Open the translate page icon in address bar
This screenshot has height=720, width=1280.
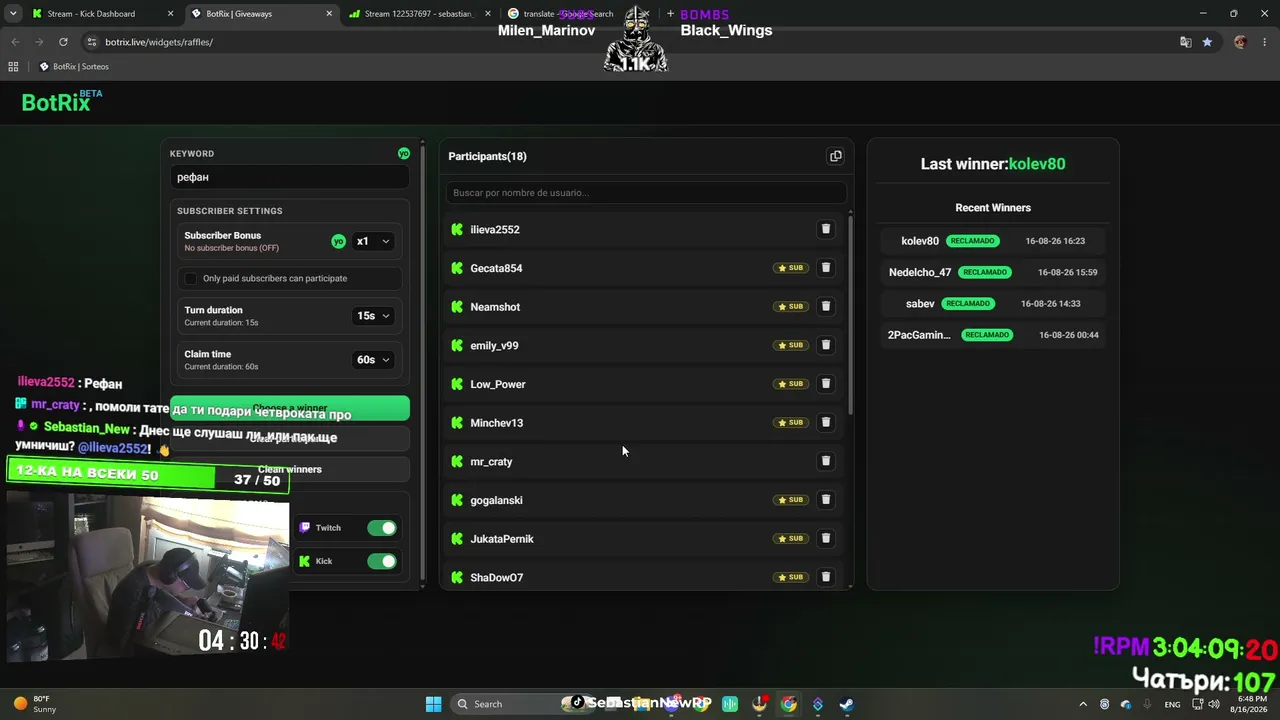tap(1185, 42)
